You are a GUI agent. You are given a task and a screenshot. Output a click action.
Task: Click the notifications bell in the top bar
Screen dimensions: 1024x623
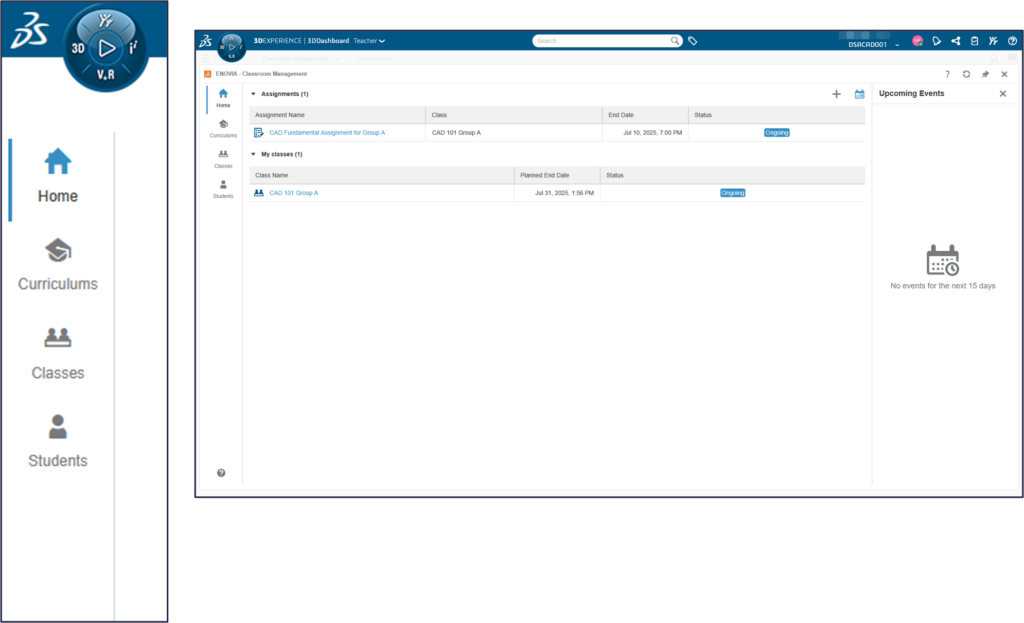point(936,41)
